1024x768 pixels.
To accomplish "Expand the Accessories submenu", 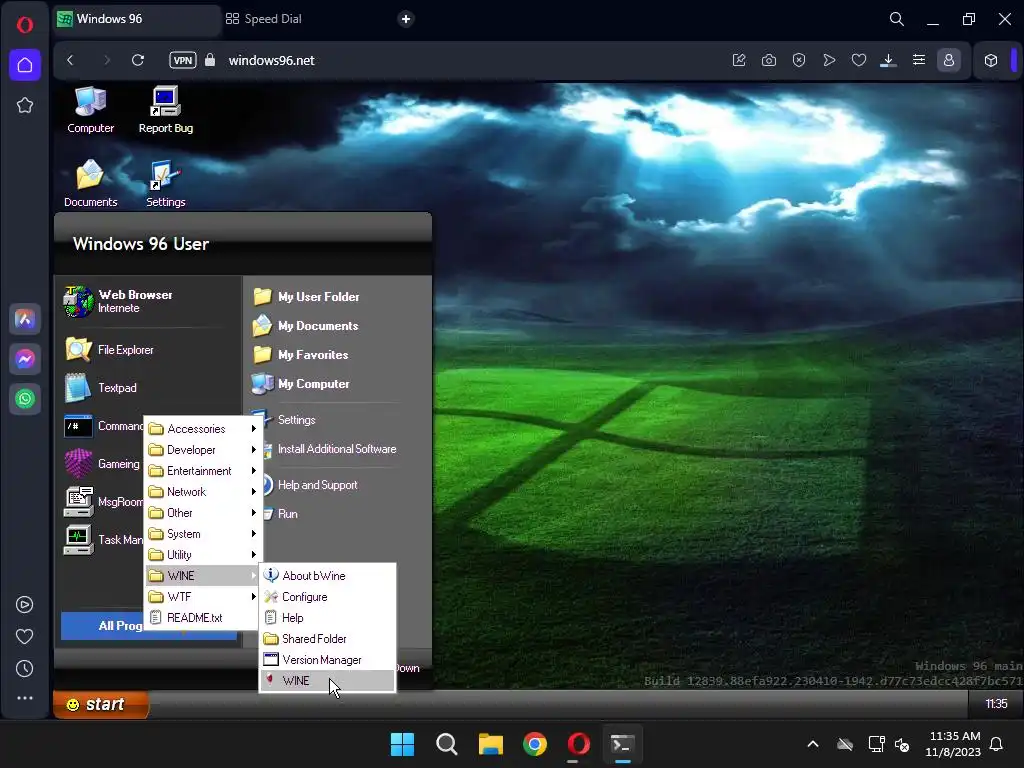I will 203,428.
